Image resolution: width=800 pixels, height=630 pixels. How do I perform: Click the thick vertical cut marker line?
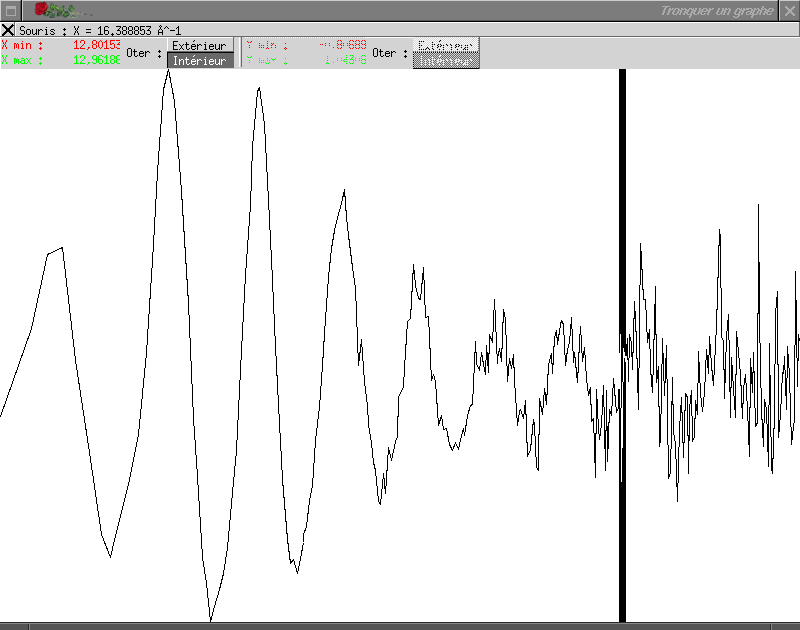point(622,345)
